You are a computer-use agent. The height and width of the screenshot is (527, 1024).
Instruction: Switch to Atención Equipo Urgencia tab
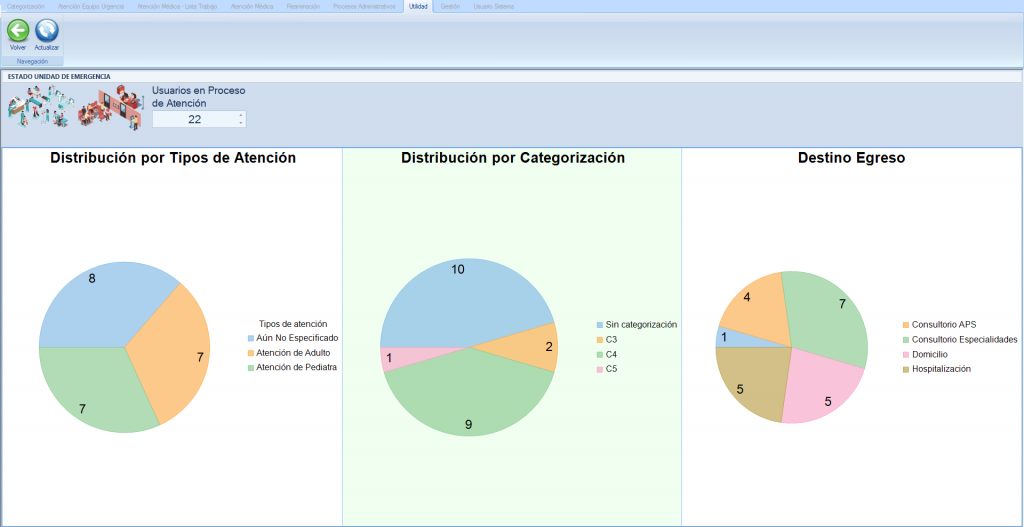pyautogui.click(x=91, y=6)
